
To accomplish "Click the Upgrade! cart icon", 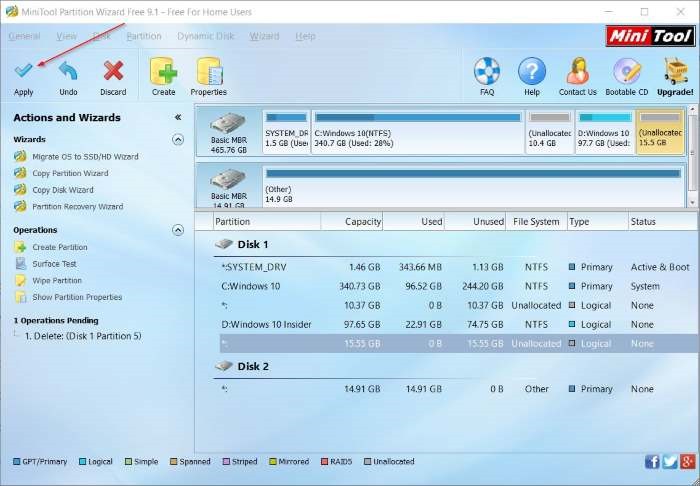I will click(675, 71).
